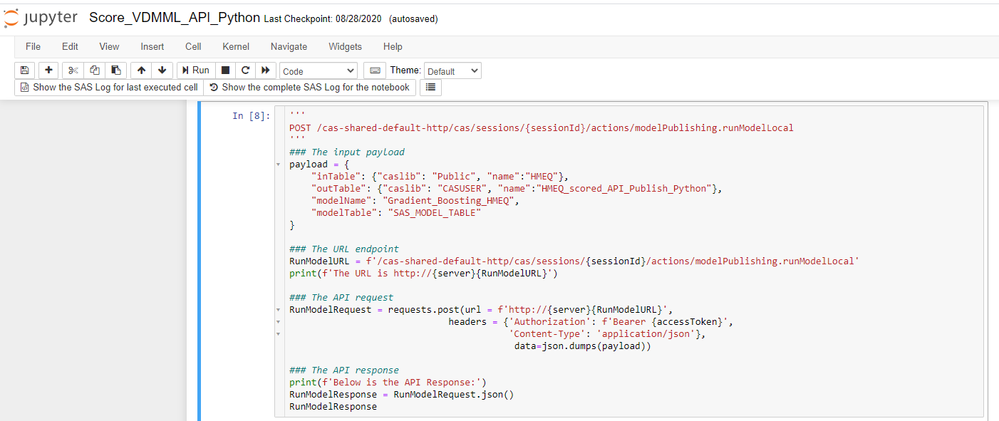Show the complete SAS Log for the notebook

pyautogui.click(x=309, y=88)
